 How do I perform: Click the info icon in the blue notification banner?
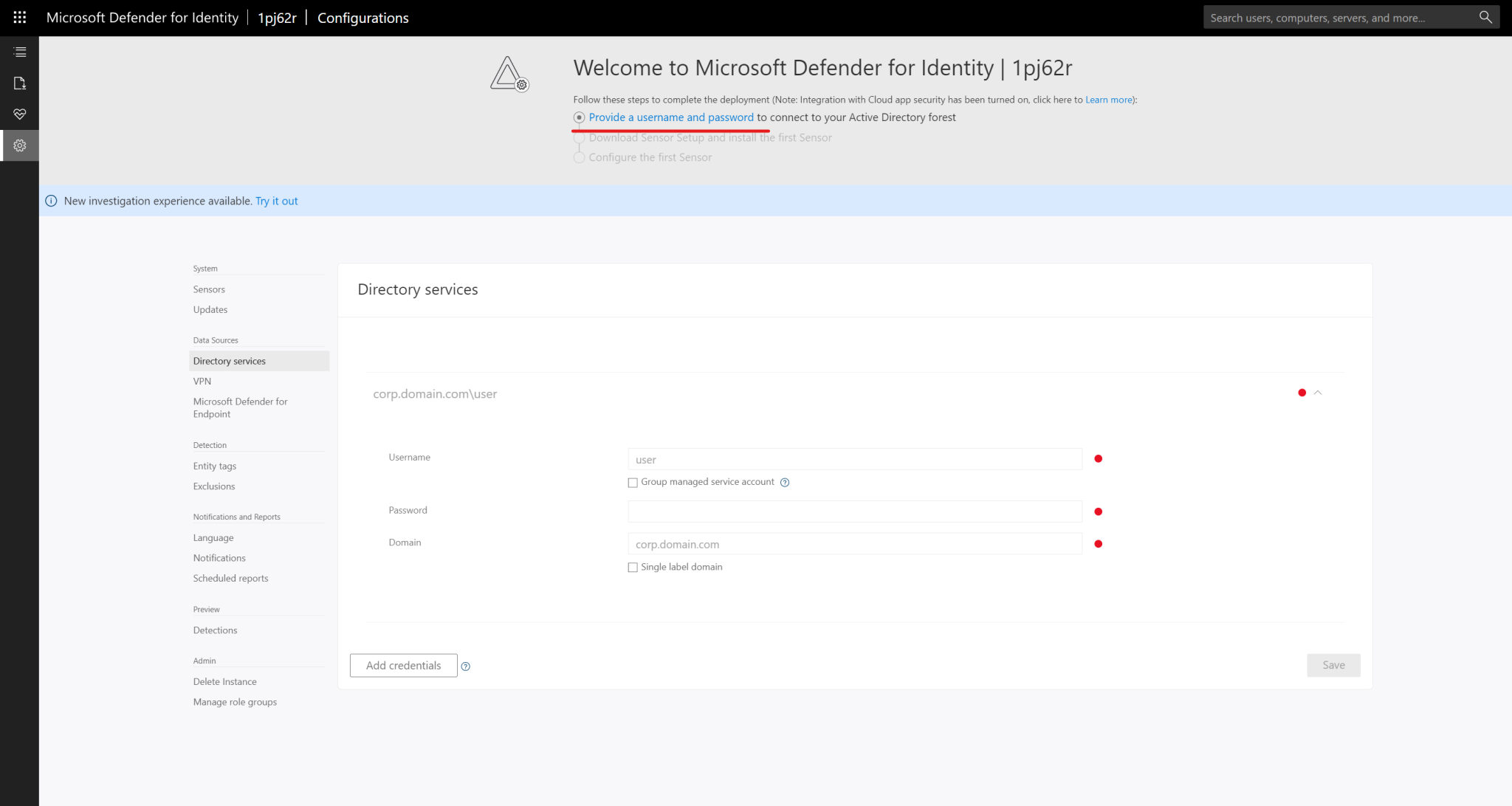coord(50,200)
